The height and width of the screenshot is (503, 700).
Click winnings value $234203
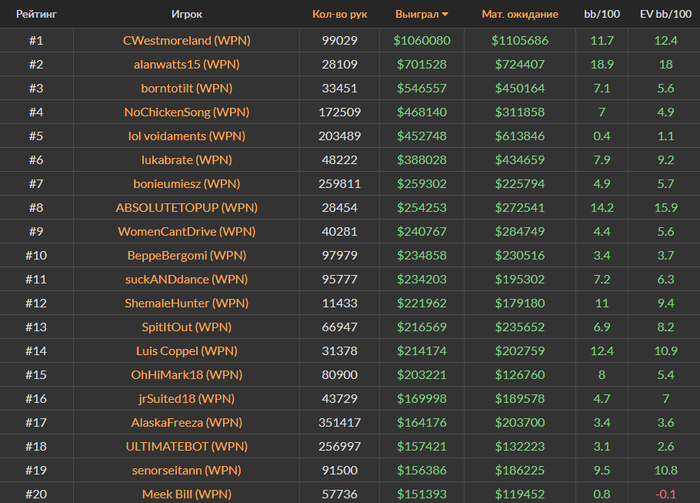(422, 279)
